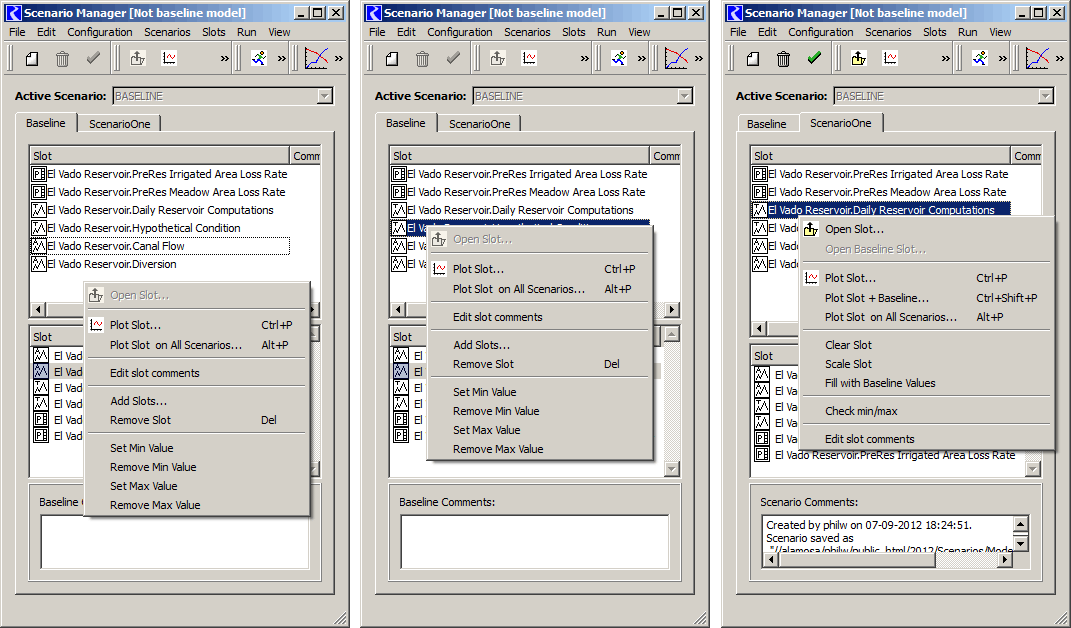Screen dimensions: 1071x628
Task: Click the running man run icon in left window
Action: 259,59
